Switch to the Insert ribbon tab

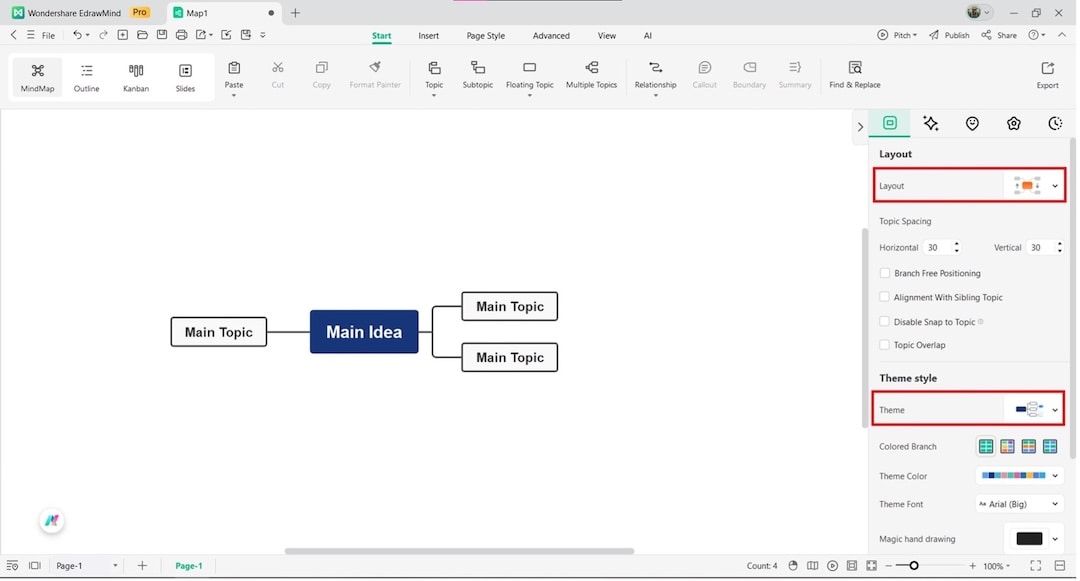[x=428, y=35]
